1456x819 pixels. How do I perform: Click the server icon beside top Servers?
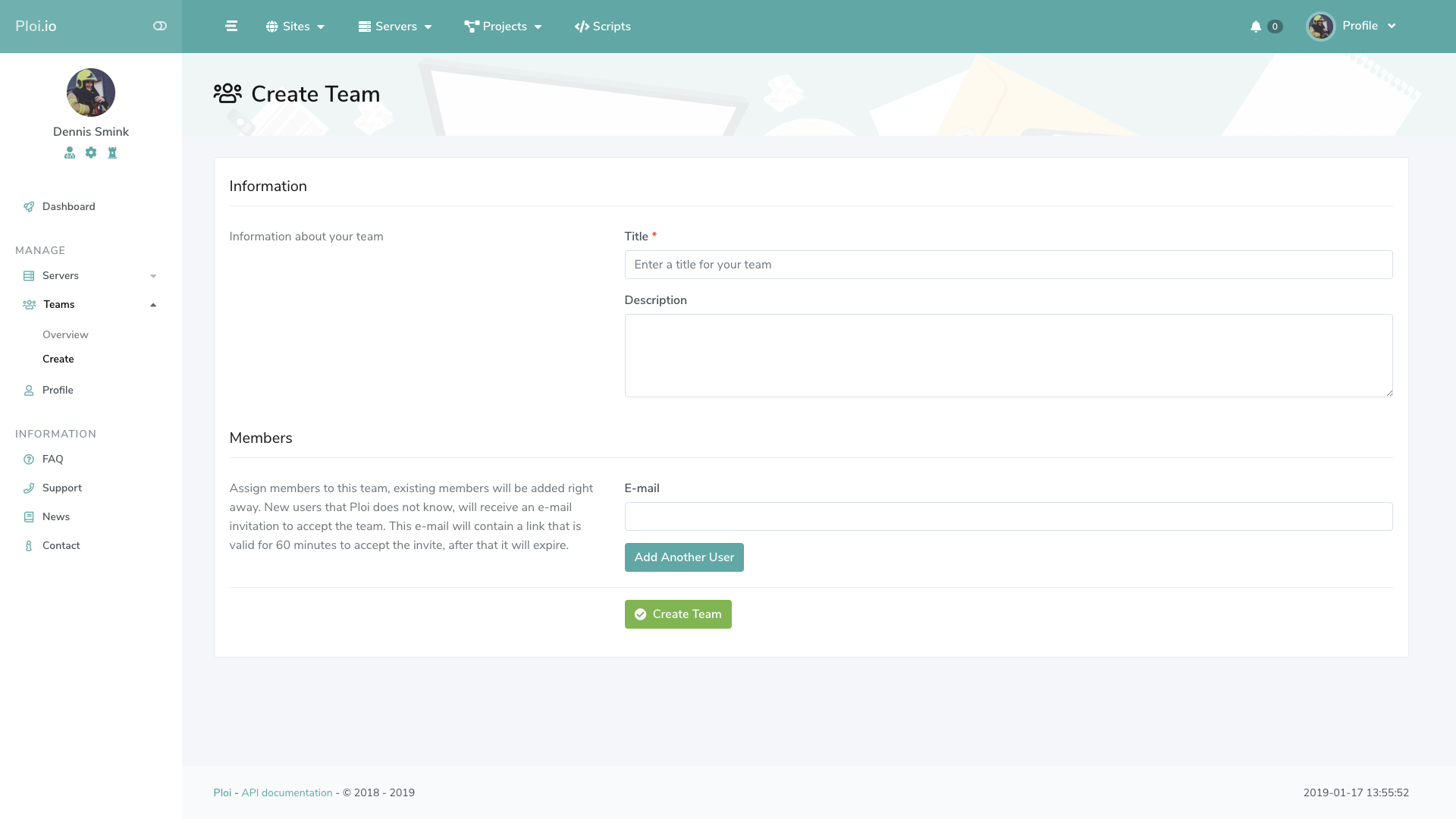tap(365, 27)
